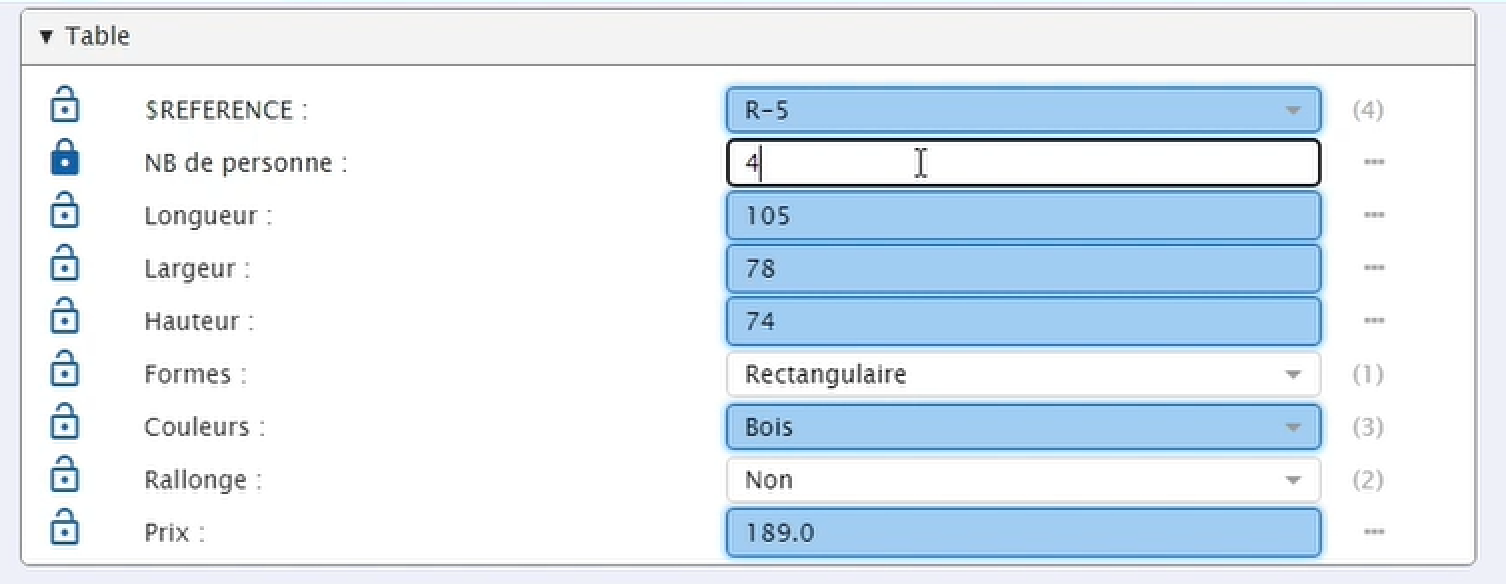Click the 'NB de personne :' label

(x=246, y=163)
